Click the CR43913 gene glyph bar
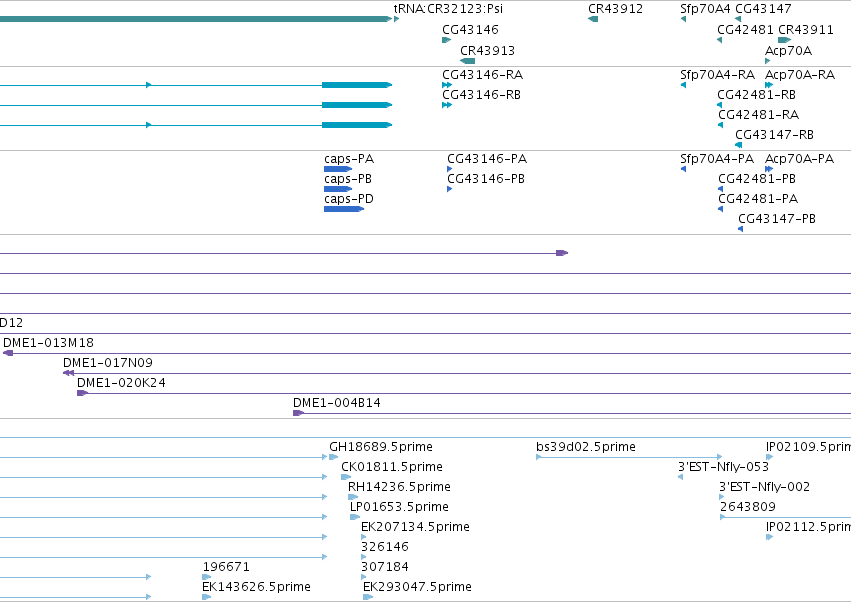851x602 pixels. [x=468, y=61]
